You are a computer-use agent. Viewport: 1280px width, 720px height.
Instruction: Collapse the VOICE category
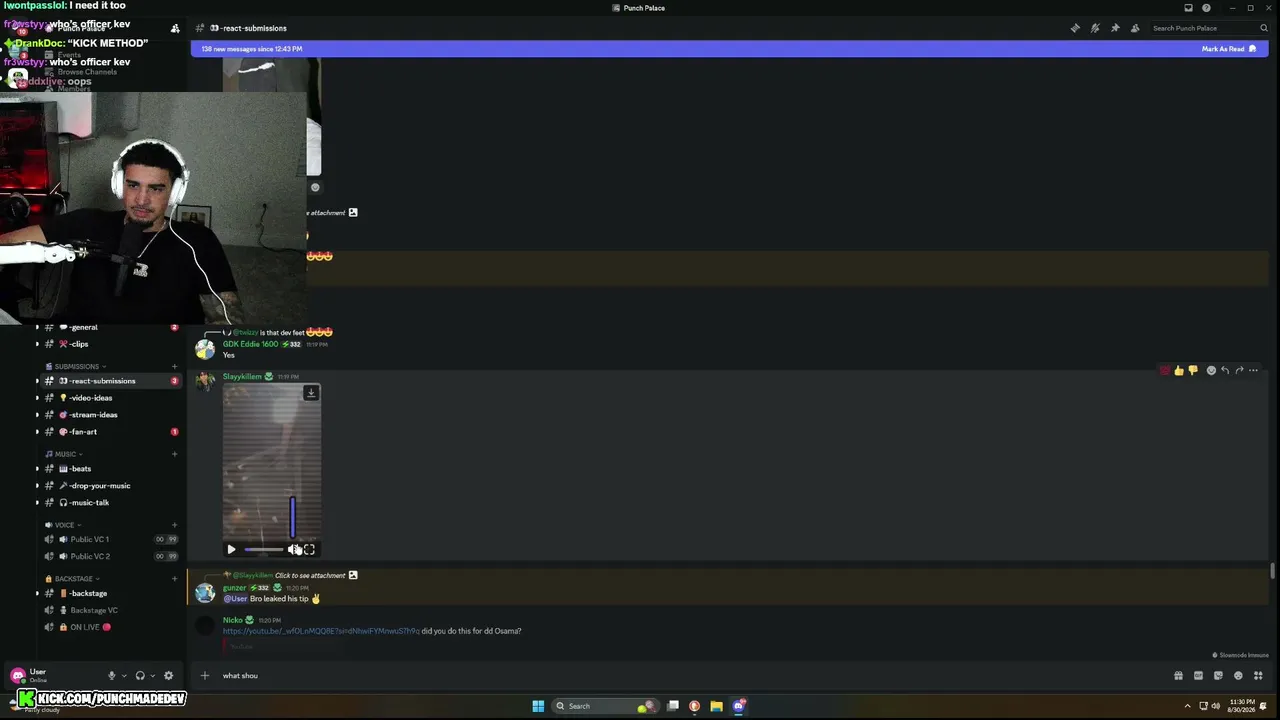64,525
